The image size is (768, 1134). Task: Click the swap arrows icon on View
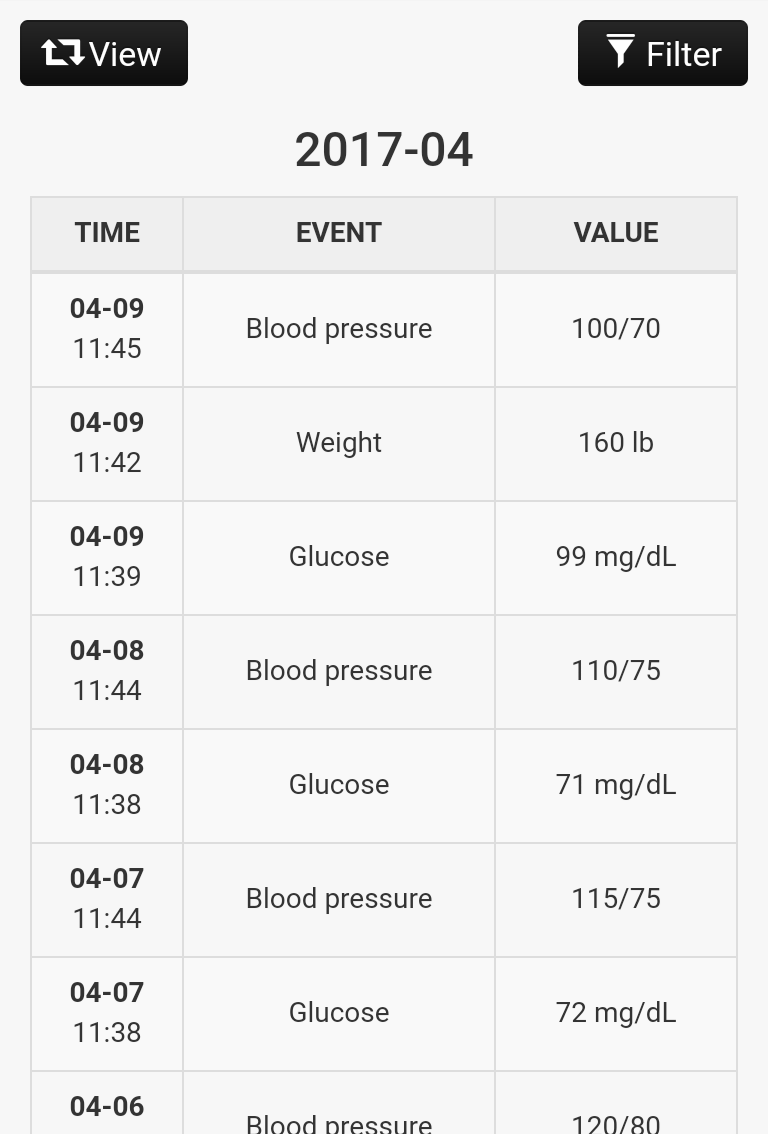pyautogui.click(x=63, y=52)
